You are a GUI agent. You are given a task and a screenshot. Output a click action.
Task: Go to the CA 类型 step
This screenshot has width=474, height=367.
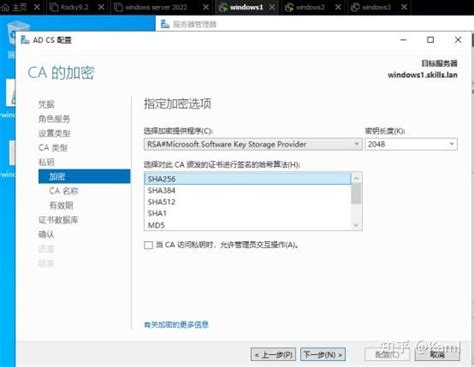pyautogui.click(x=53, y=148)
